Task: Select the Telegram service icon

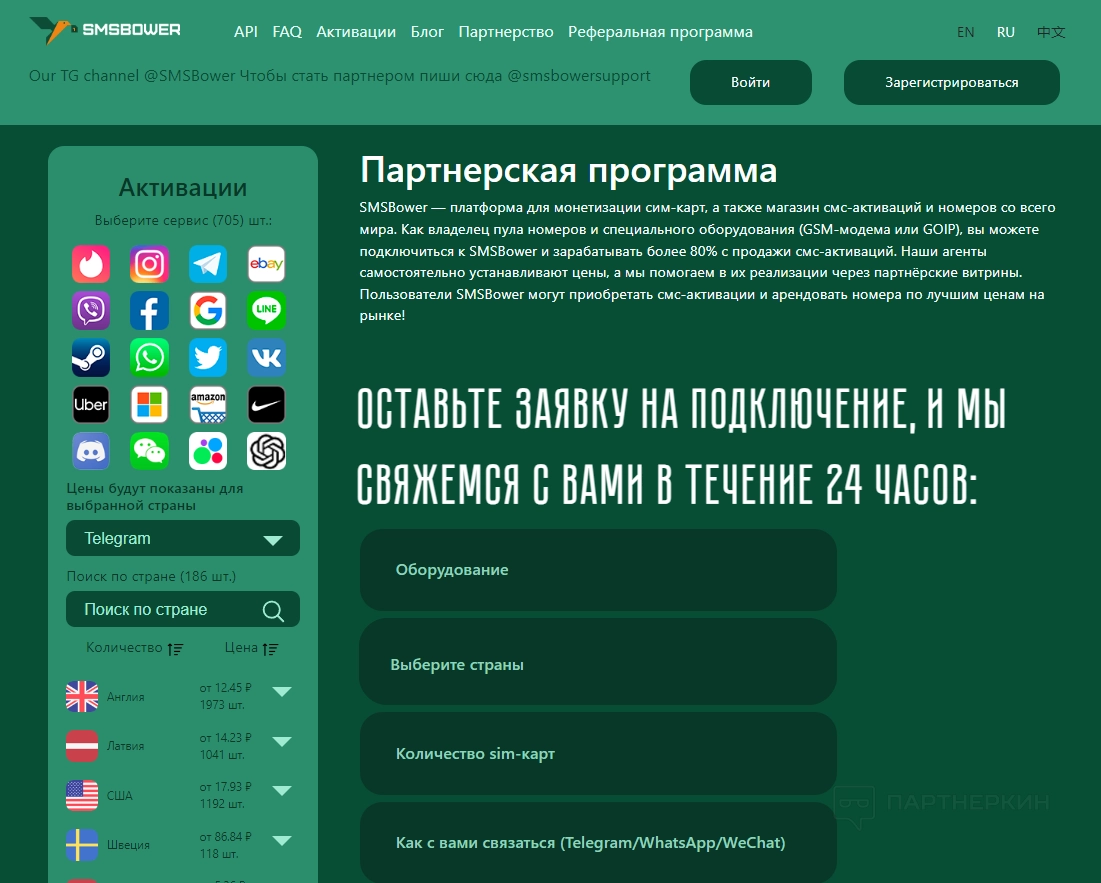Action: point(208,264)
